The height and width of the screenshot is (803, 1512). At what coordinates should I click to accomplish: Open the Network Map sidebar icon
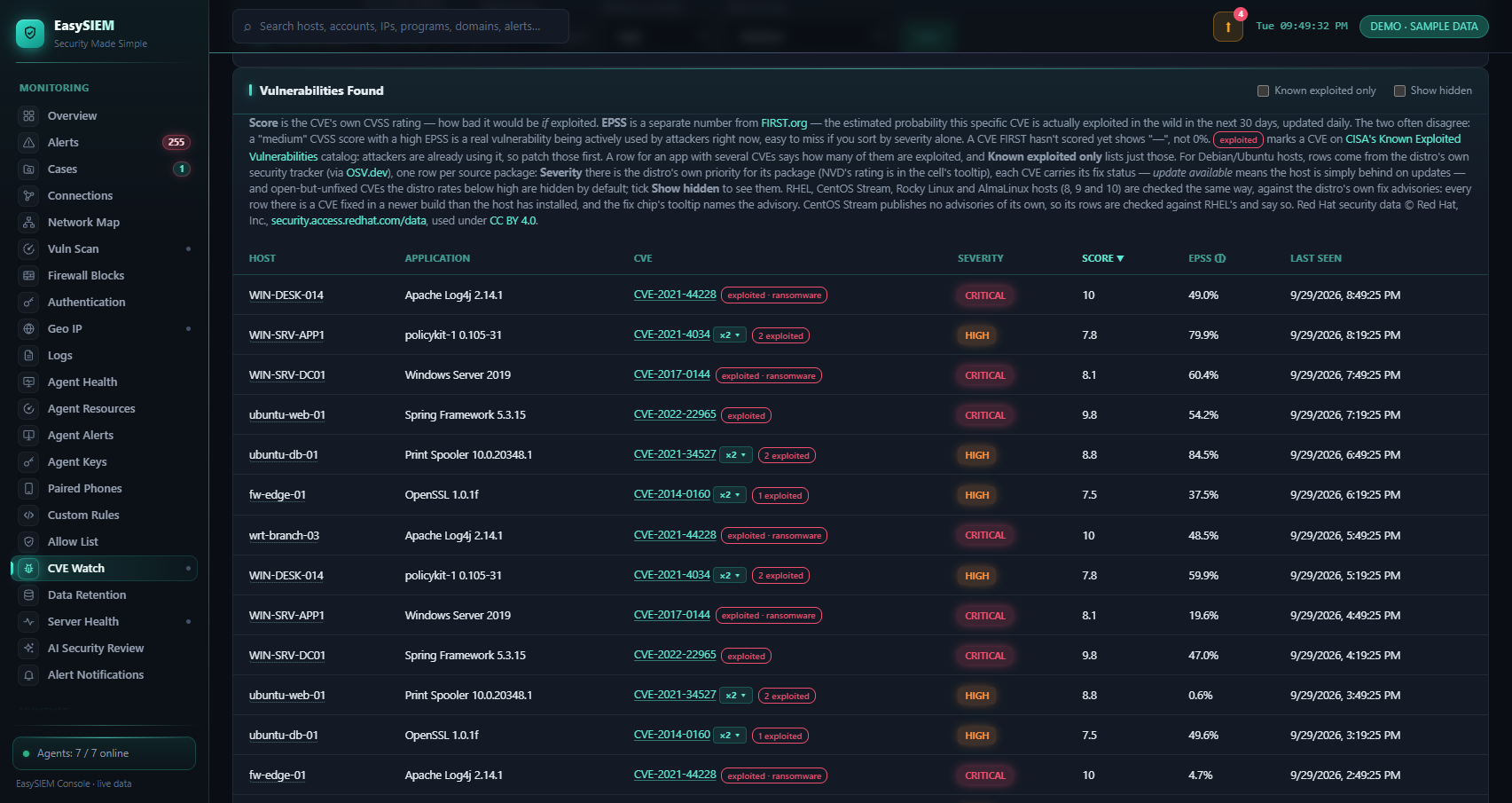click(x=29, y=223)
